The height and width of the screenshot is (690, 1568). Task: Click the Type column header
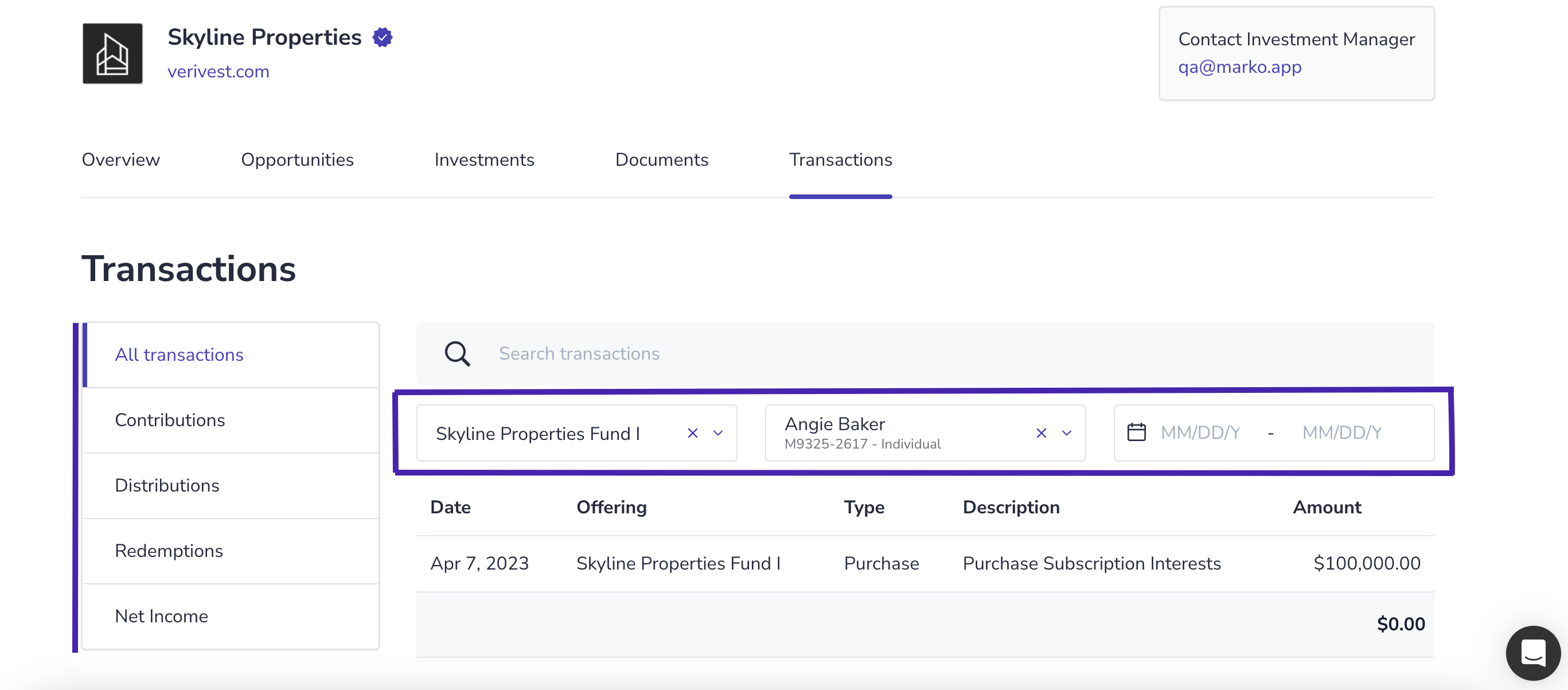(x=864, y=507)
